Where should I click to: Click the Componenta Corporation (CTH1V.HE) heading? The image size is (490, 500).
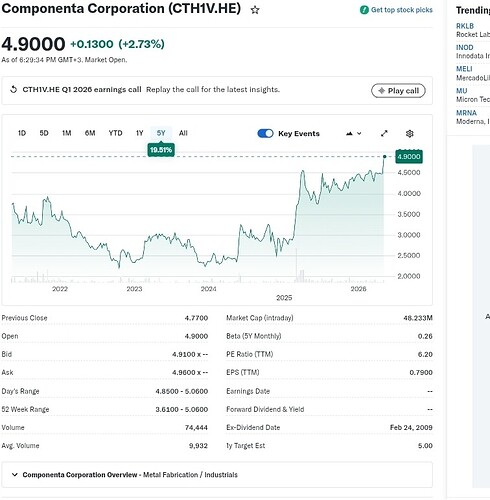pos(121,9)
